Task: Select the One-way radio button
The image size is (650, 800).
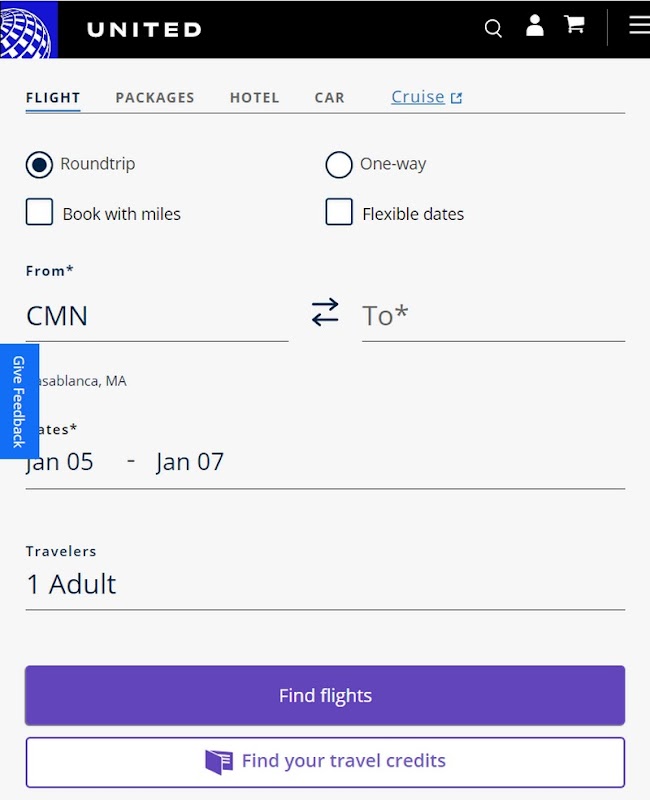Action: pos(339,165)
